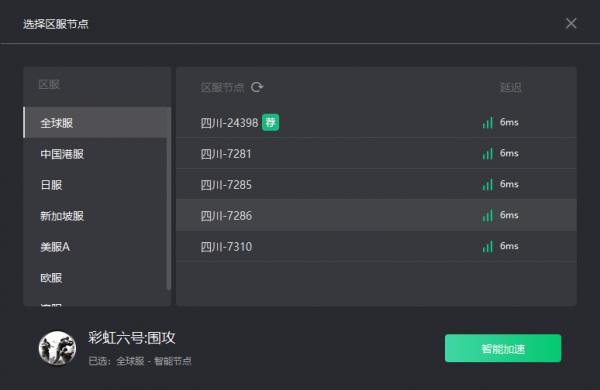The height and width of the screenshot is (390, 600).
Task: Select the 全球服 region
Action: (x=97, y=122)
